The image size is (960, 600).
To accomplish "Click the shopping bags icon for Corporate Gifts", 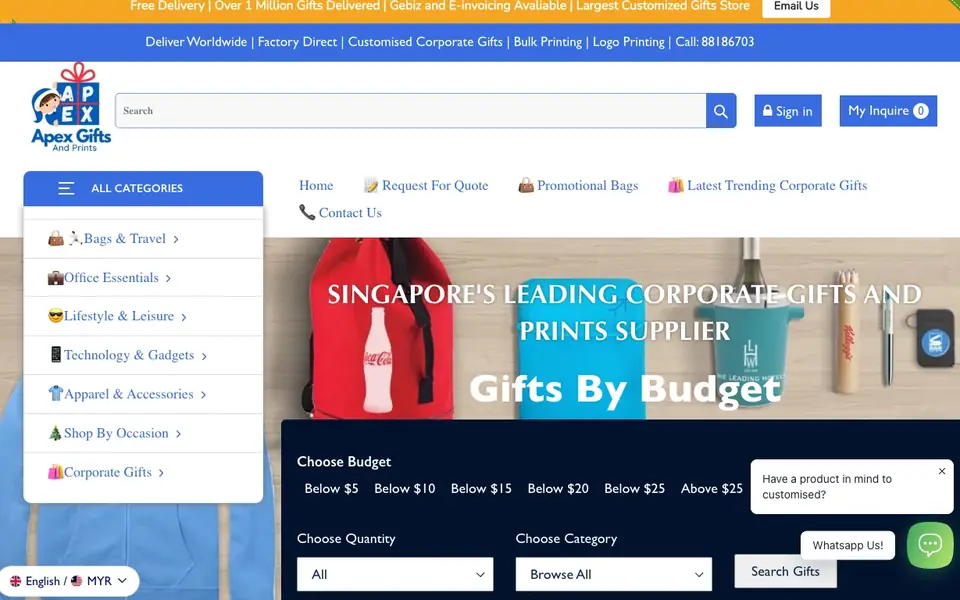I will point(56,472).
